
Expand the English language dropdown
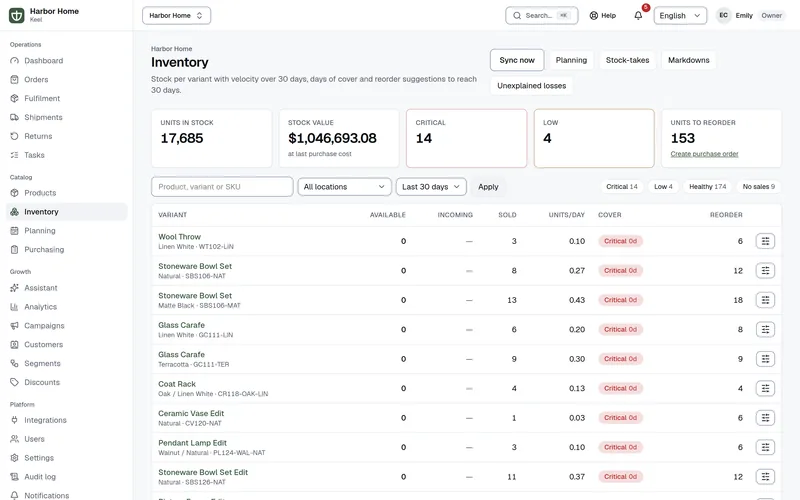point(680,16)
